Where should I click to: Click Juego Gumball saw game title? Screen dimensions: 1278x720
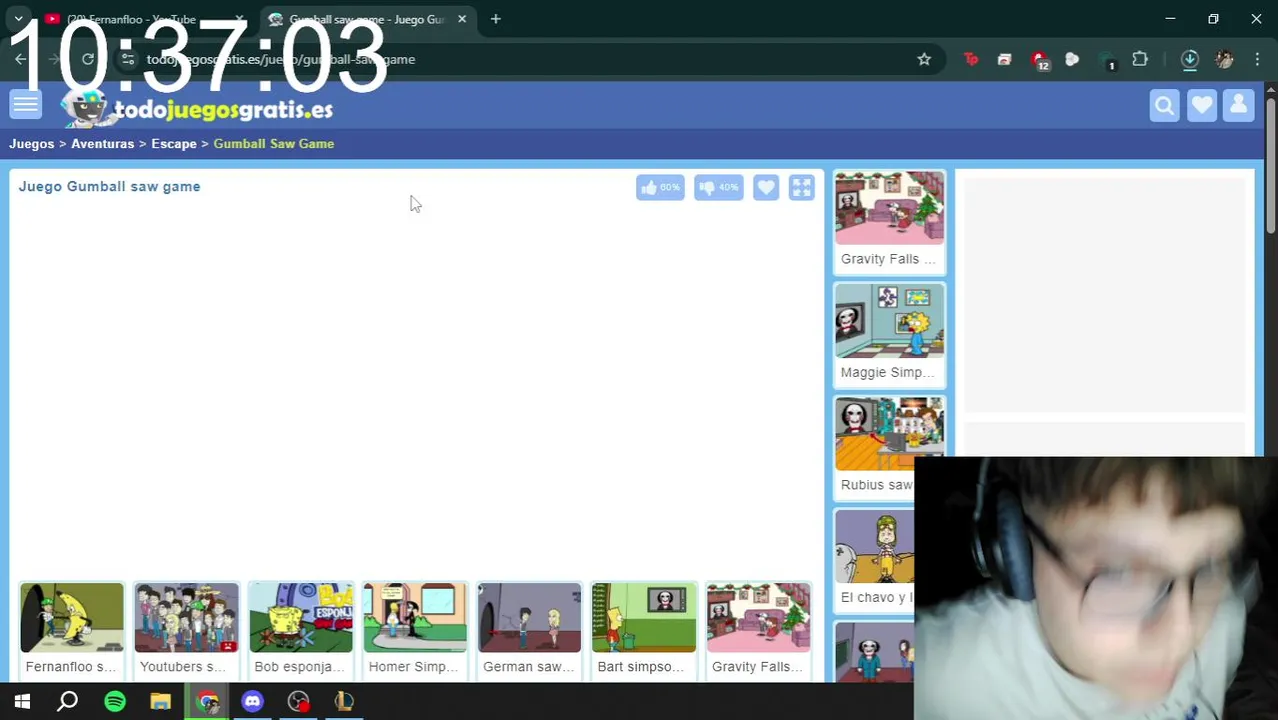tap(109, 187)
